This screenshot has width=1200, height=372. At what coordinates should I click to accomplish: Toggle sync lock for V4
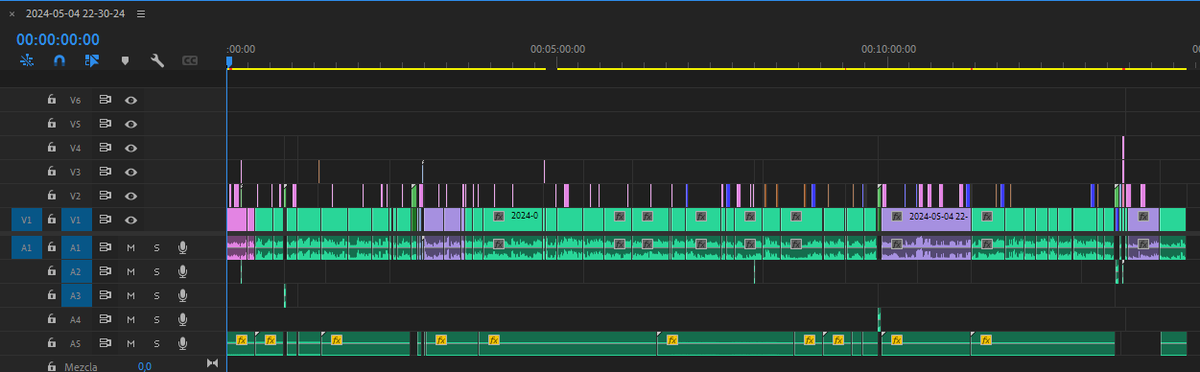coord(104,148)
